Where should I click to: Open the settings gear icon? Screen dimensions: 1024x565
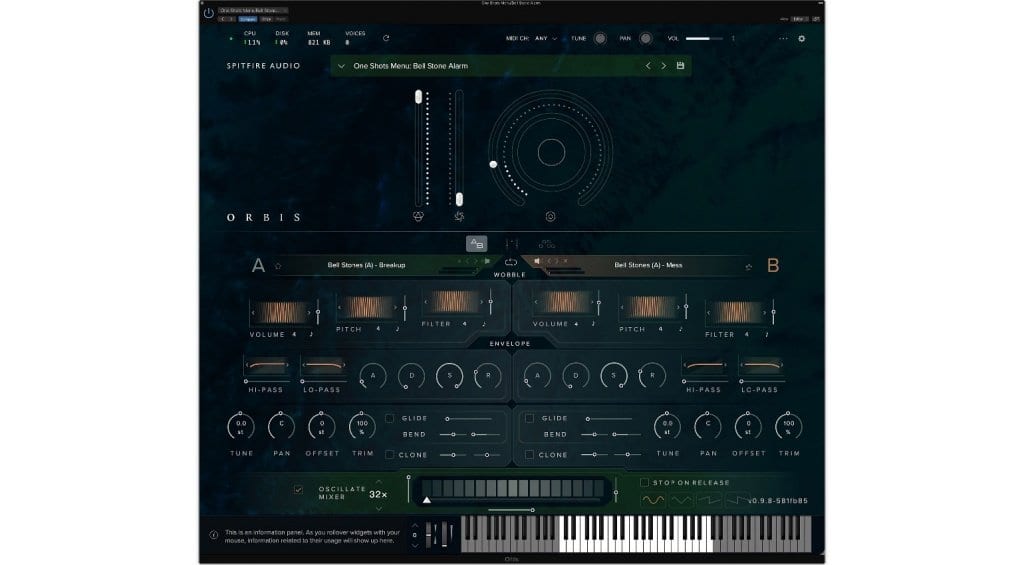(x=801, y=39)
